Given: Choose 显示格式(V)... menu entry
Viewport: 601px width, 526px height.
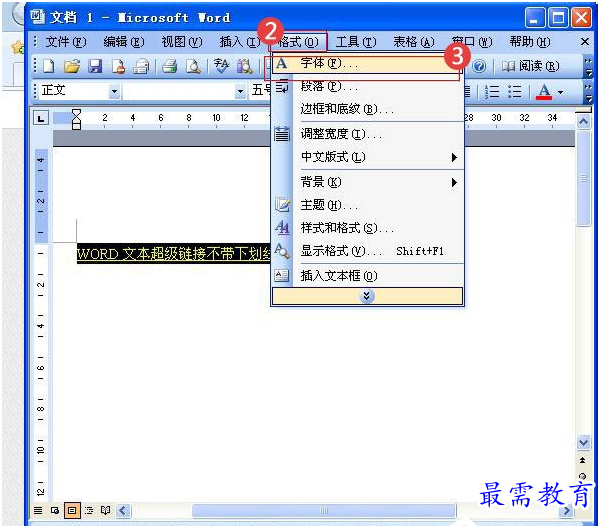Looking at the screenshot, I should click(x=367, y=251).
